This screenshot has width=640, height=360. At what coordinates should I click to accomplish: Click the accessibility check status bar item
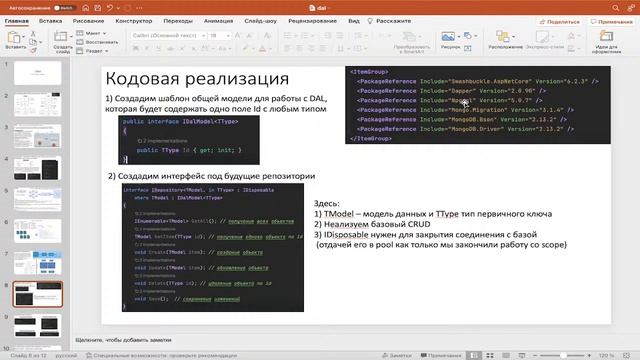tap(161, 356)
